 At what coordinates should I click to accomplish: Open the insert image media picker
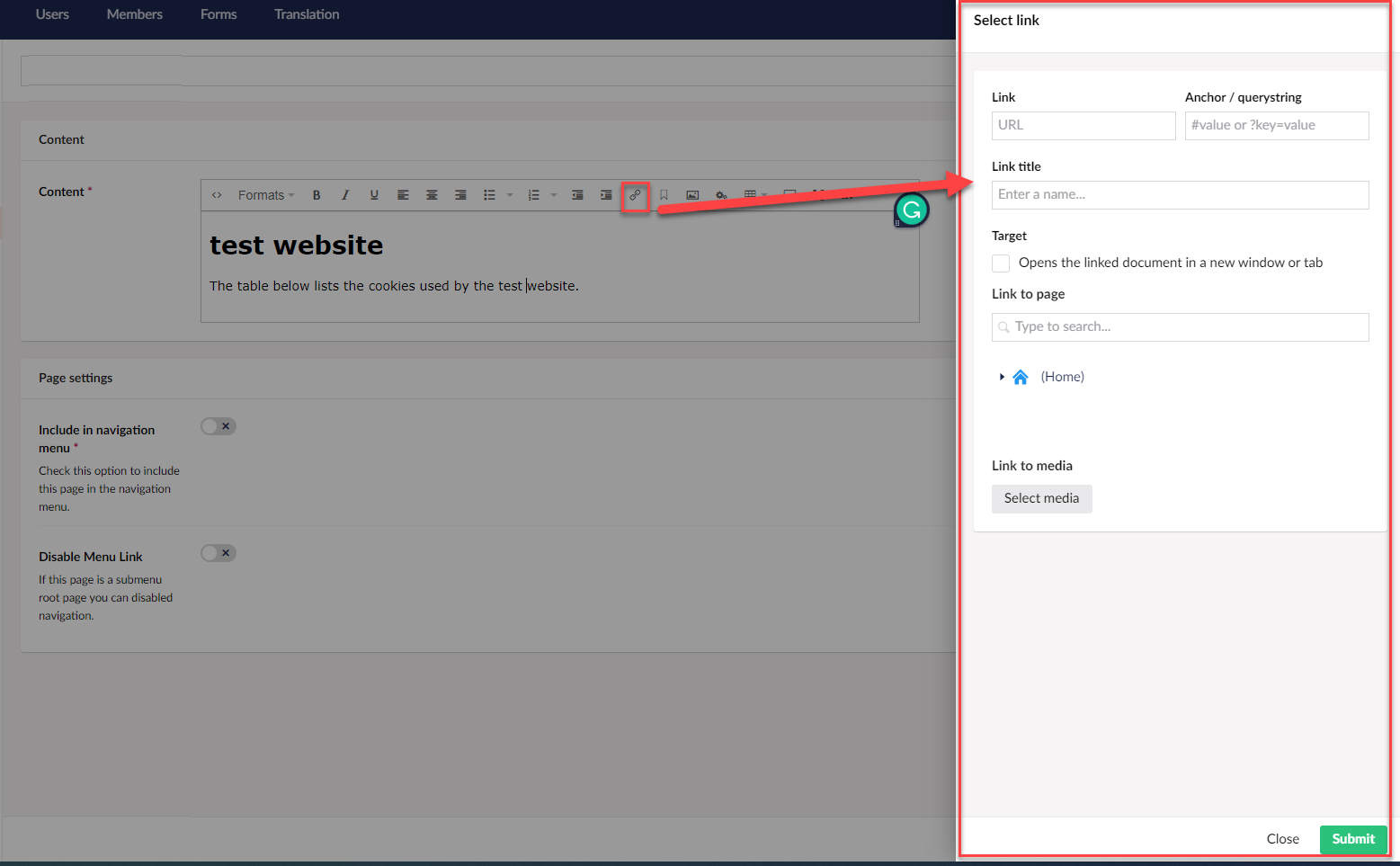692,195
